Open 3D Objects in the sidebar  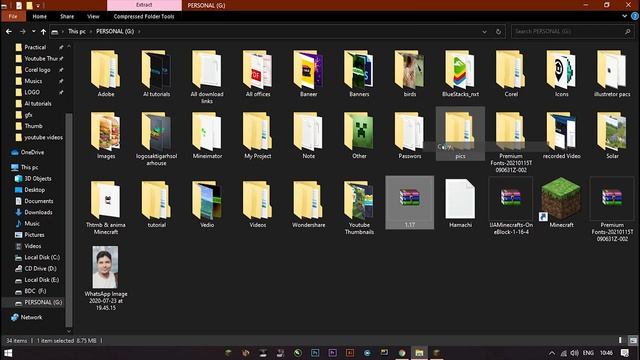(x=38, y=179)
